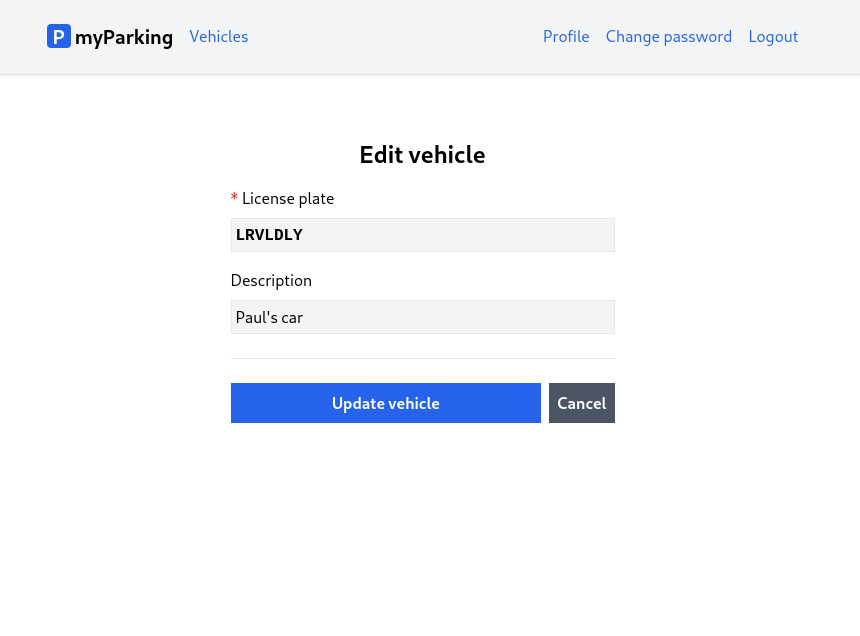Submit with the Update vehicle button
This screenshot has width=860, height=636.
click(x=386, y=403)
